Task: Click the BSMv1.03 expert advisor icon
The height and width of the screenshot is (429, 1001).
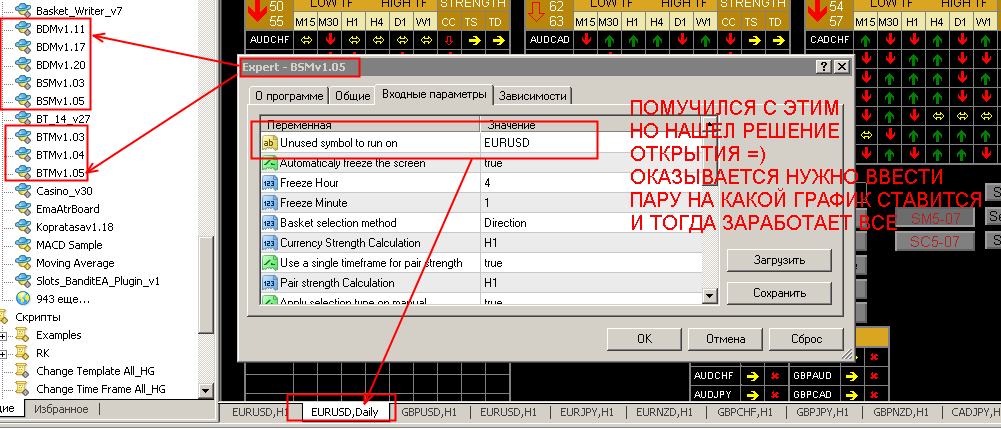Action: (x=24, y=82)
